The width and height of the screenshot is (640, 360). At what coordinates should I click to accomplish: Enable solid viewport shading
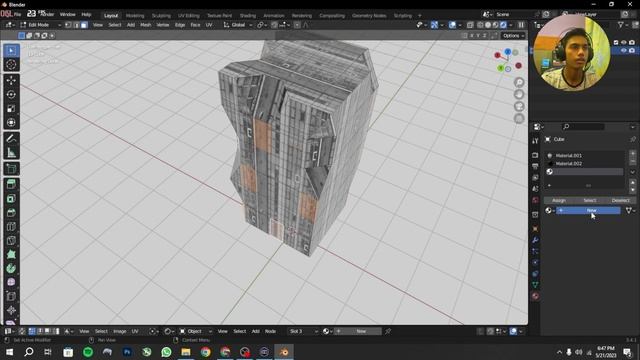pyautogui.click(x=488, y=25)
